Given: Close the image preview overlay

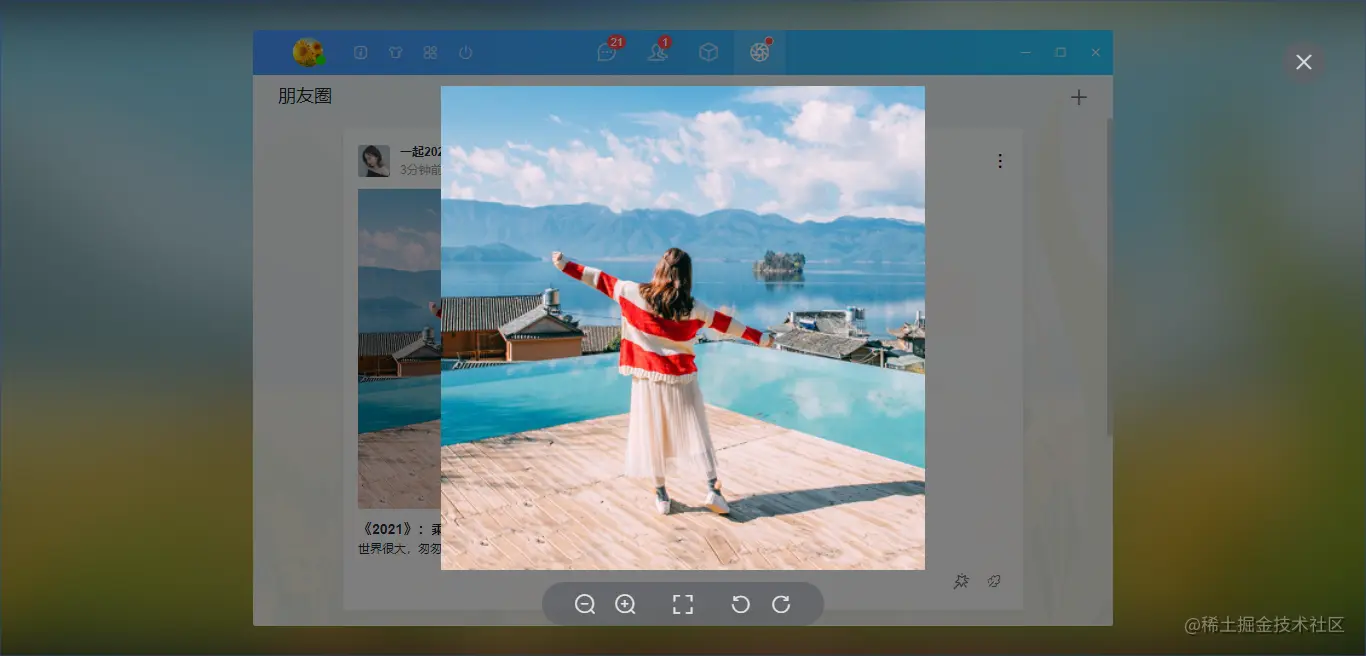Looking at the screenshot, I should point(1303,62).
